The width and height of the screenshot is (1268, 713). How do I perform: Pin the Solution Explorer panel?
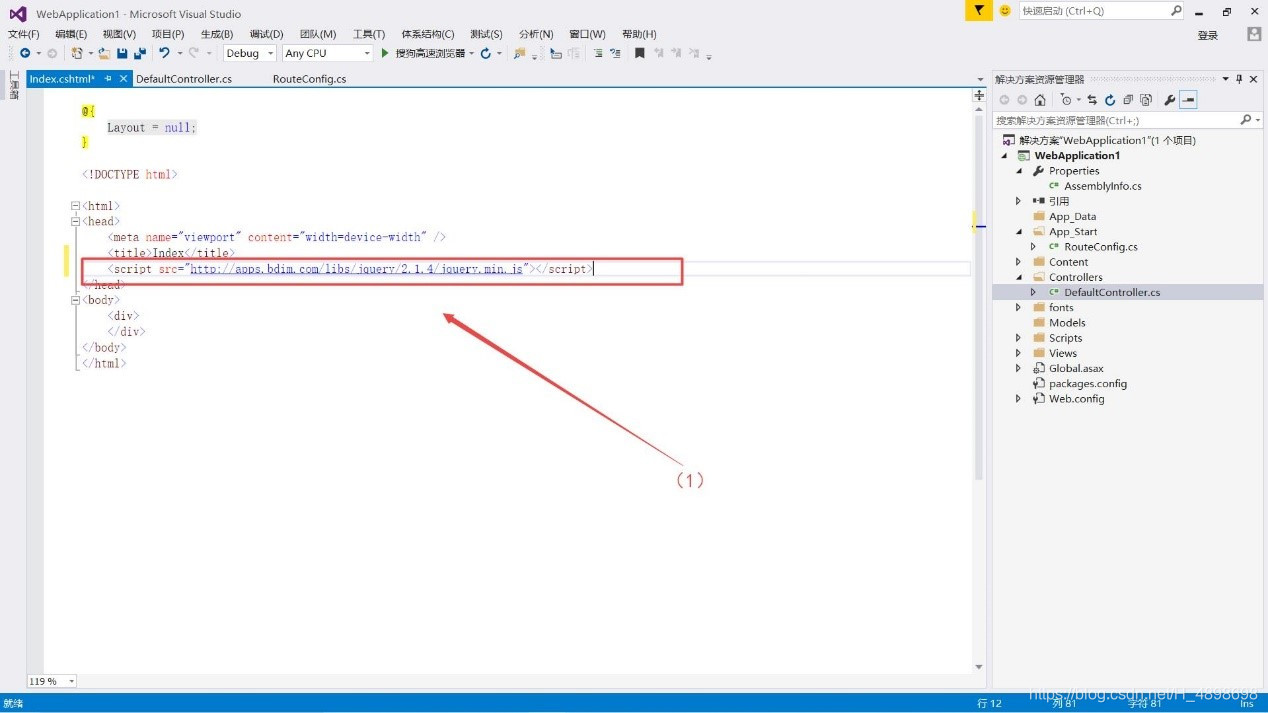click(1239, 79)
